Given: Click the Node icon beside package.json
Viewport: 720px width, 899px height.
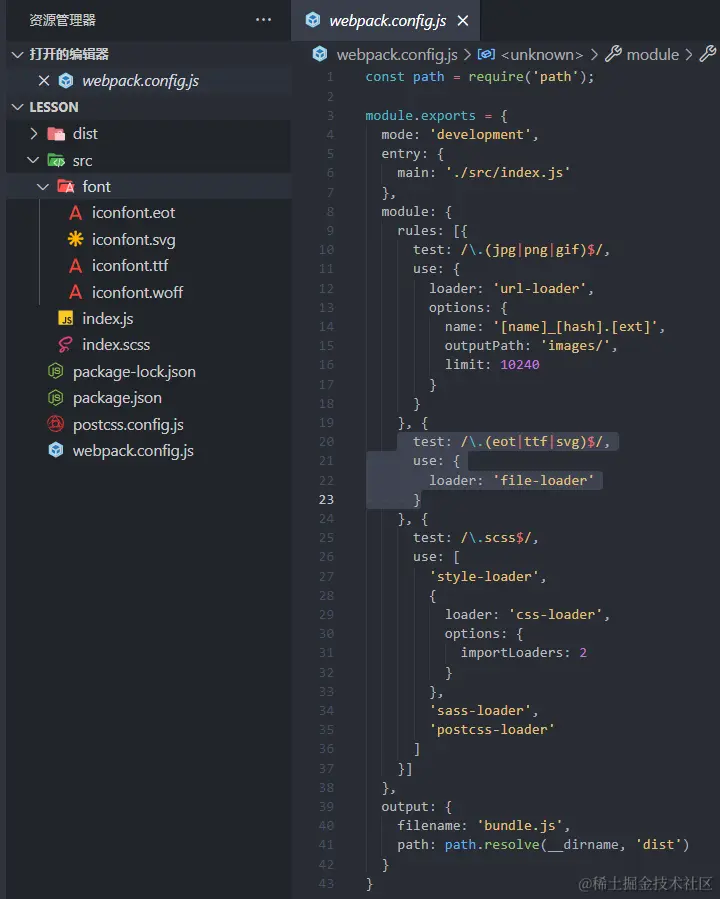Looking at the screenshot, I should [56, 398].
